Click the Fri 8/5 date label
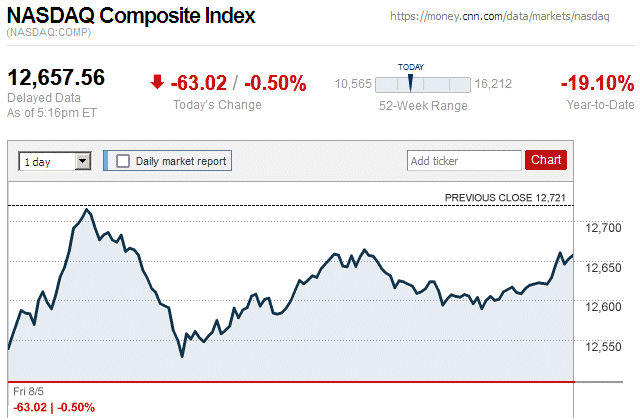The height and width of the screenshot is (420, 640). pyautogui.click(x=30, y=392)
